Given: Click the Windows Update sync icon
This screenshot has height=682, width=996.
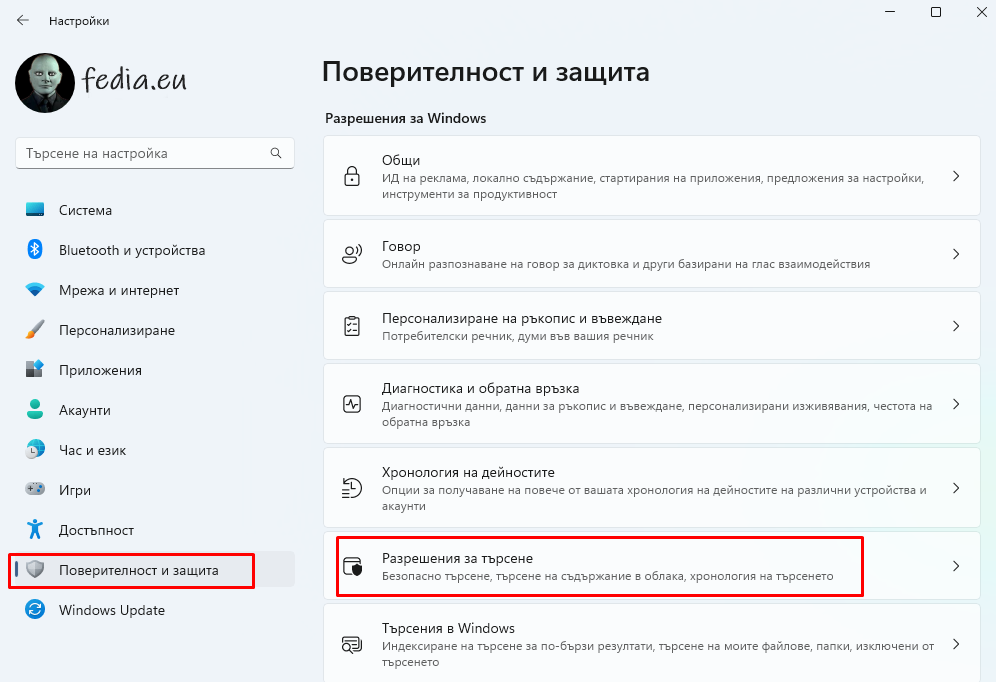Looking at the screenshot, I should 35,610.
